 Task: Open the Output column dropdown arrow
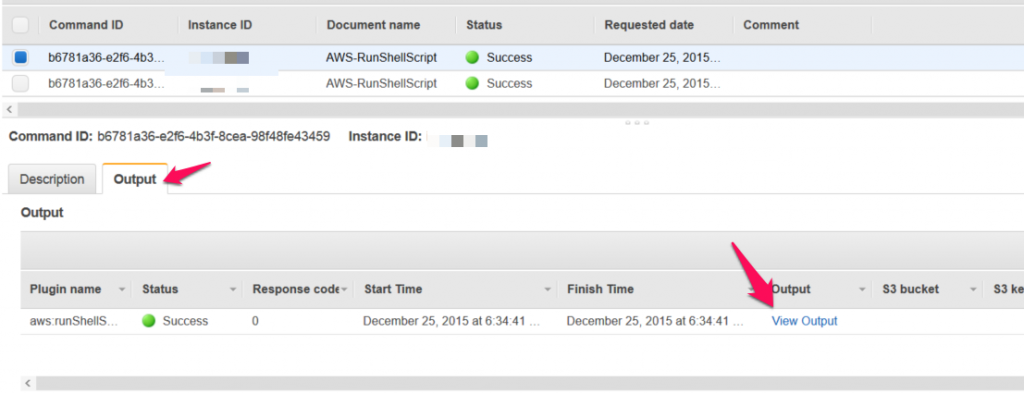point(862,289)
